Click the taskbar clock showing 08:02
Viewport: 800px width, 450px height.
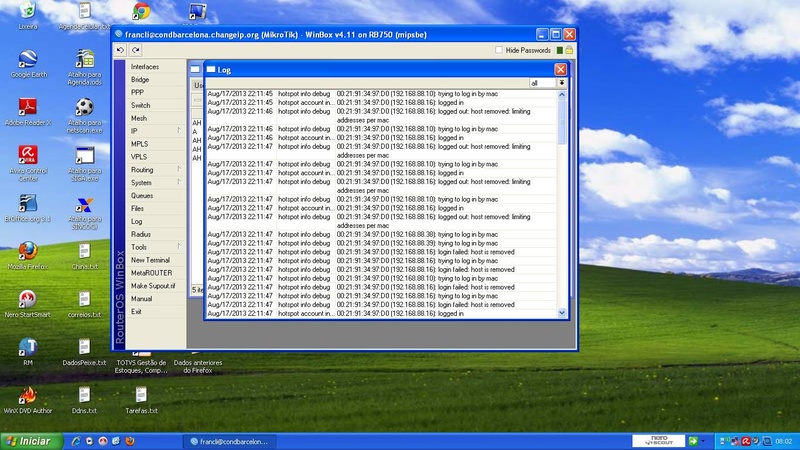pyautogui.click(x=784, y=441)
